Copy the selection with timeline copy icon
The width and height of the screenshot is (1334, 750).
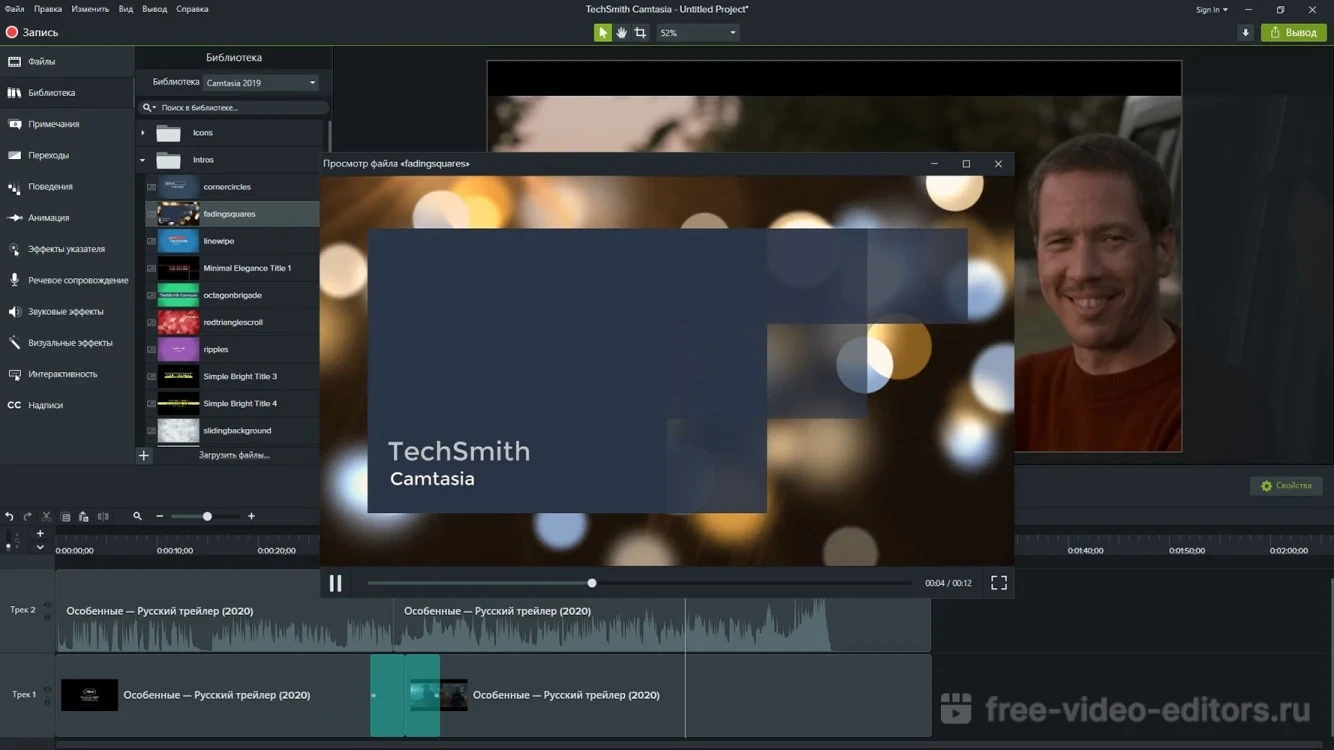pos(66,517)
